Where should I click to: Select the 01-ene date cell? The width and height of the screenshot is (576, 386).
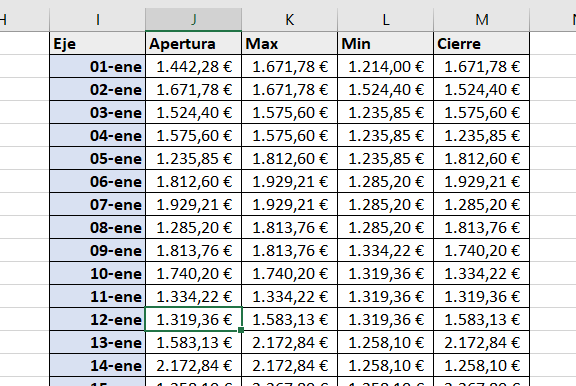[x=98, y=66]
